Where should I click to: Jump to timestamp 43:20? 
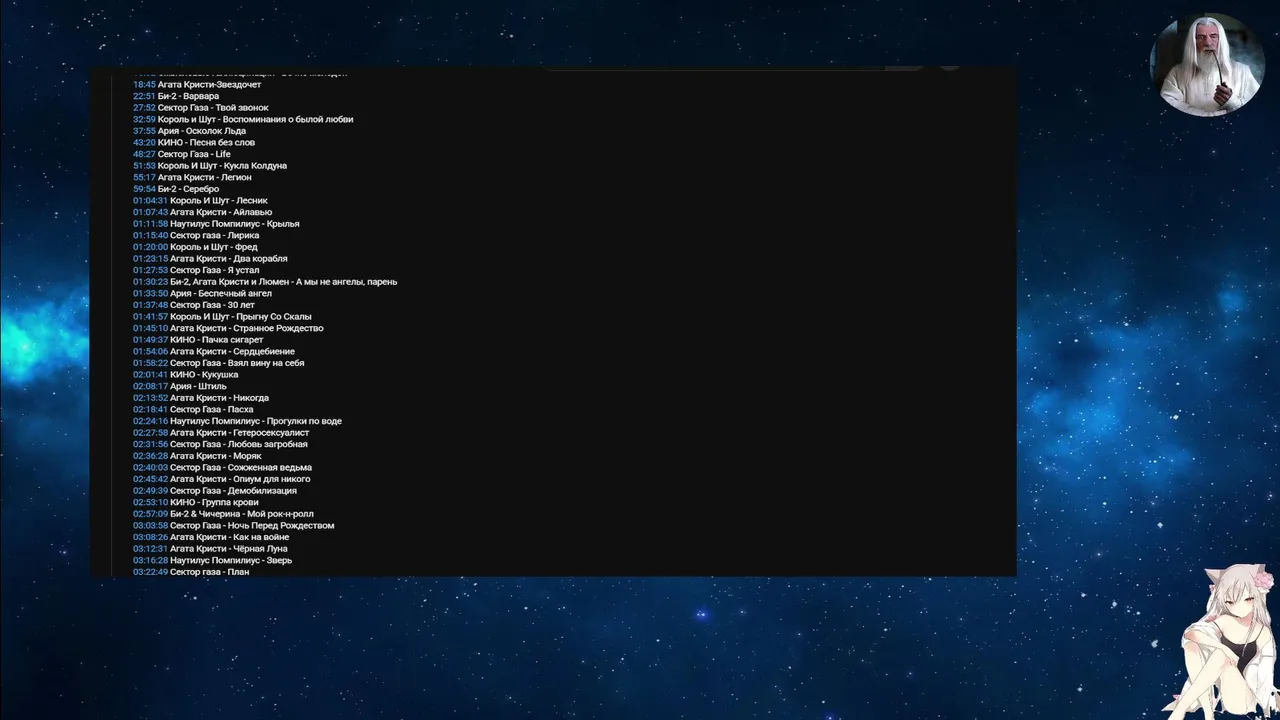pos(144,143)
